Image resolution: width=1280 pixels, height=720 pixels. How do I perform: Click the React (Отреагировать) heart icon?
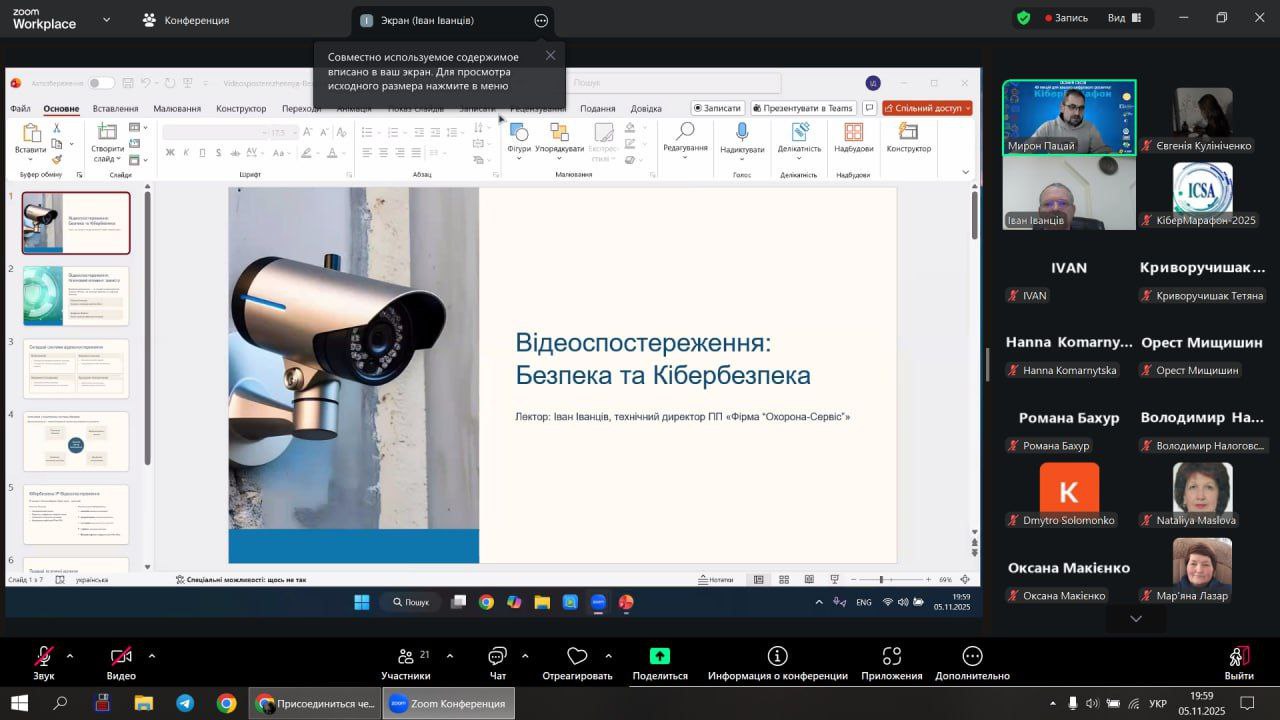577,657
